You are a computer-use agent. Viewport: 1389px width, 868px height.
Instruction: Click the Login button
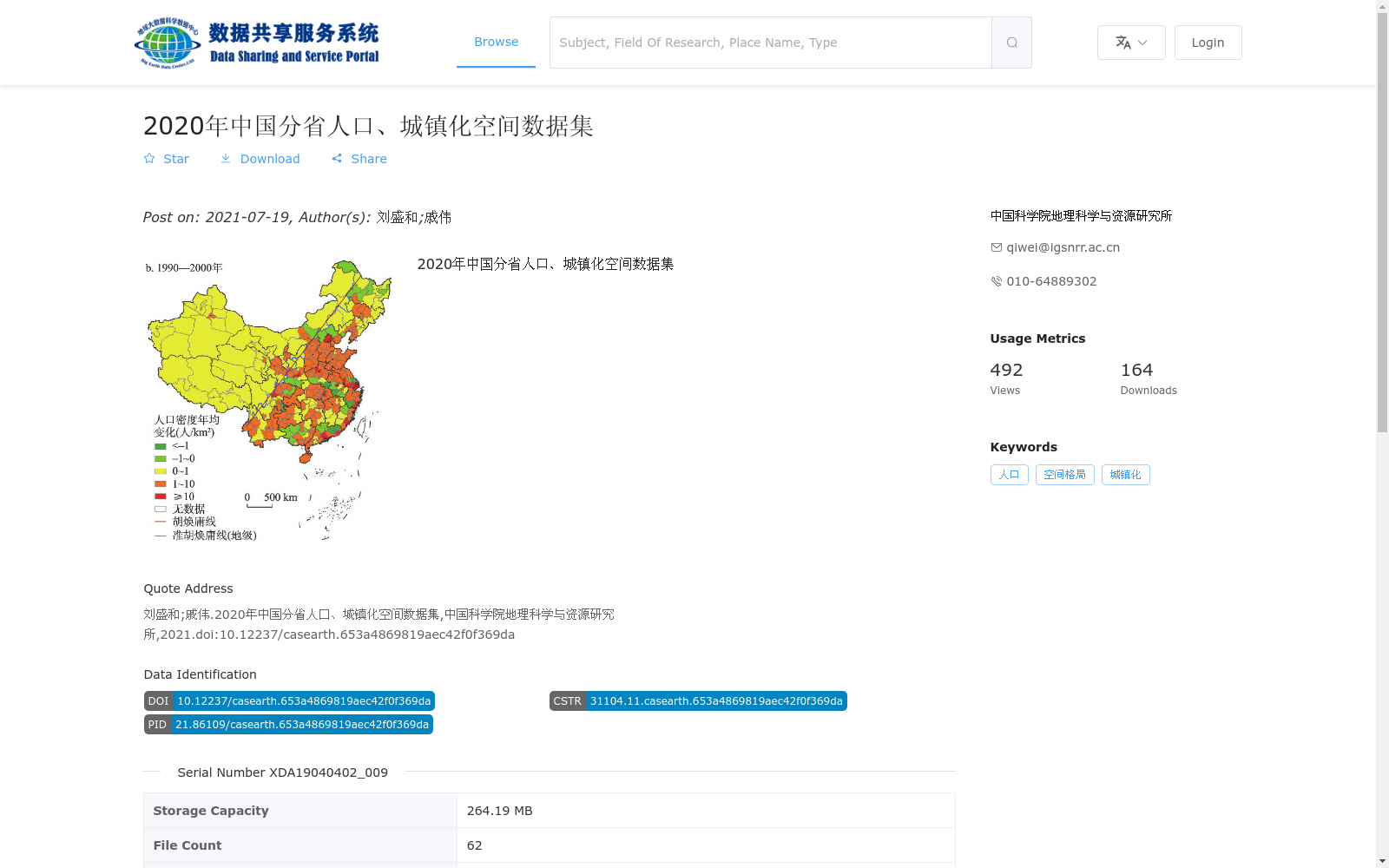(x=1208, y=42)
